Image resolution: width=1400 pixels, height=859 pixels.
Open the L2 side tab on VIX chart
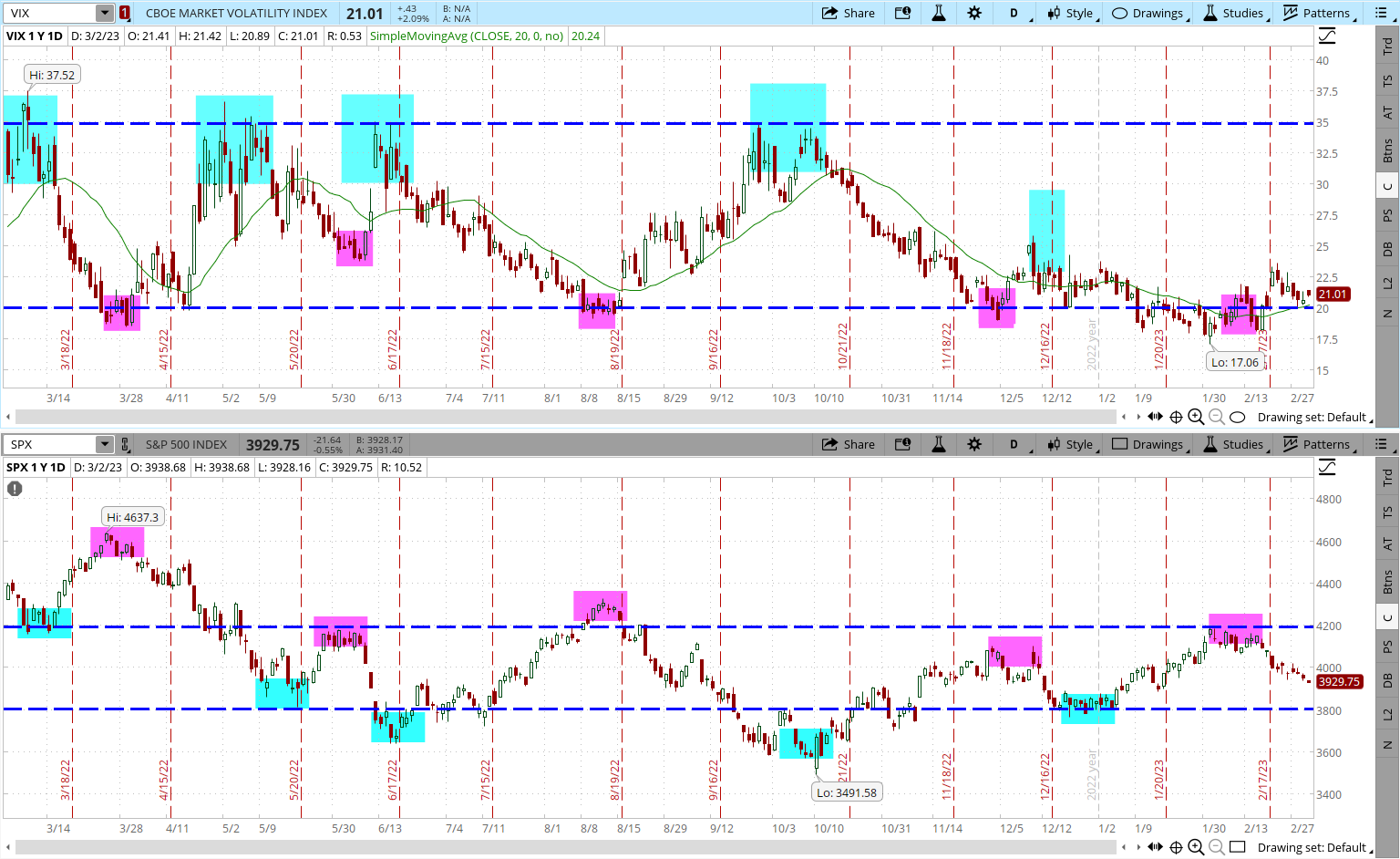(1387, 283)
